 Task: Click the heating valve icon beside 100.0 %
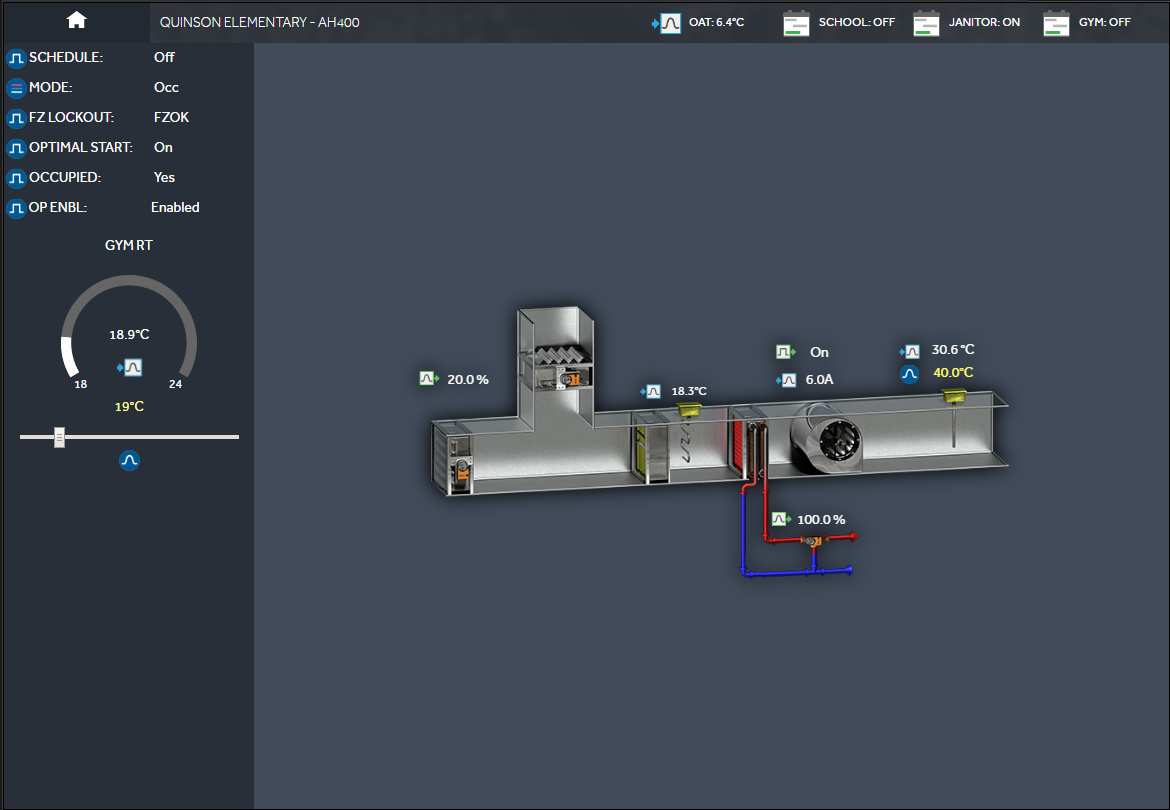coord(779,518)
